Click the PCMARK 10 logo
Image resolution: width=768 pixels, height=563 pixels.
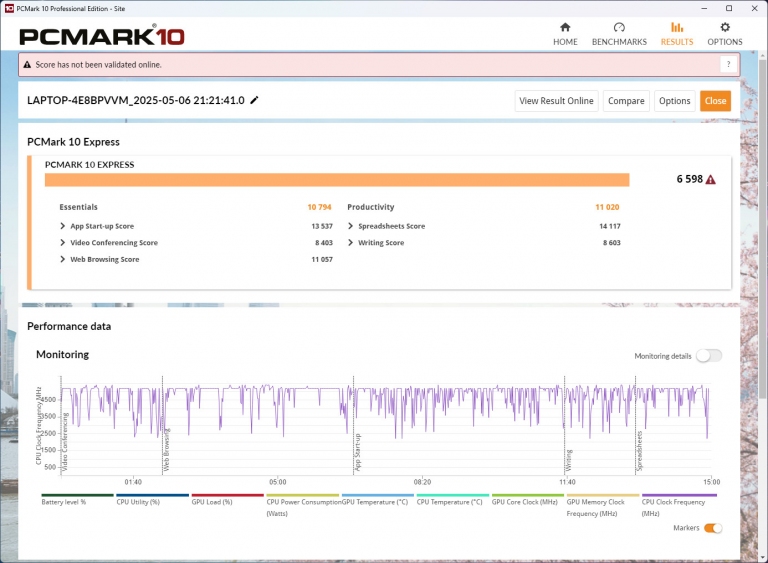102,36
